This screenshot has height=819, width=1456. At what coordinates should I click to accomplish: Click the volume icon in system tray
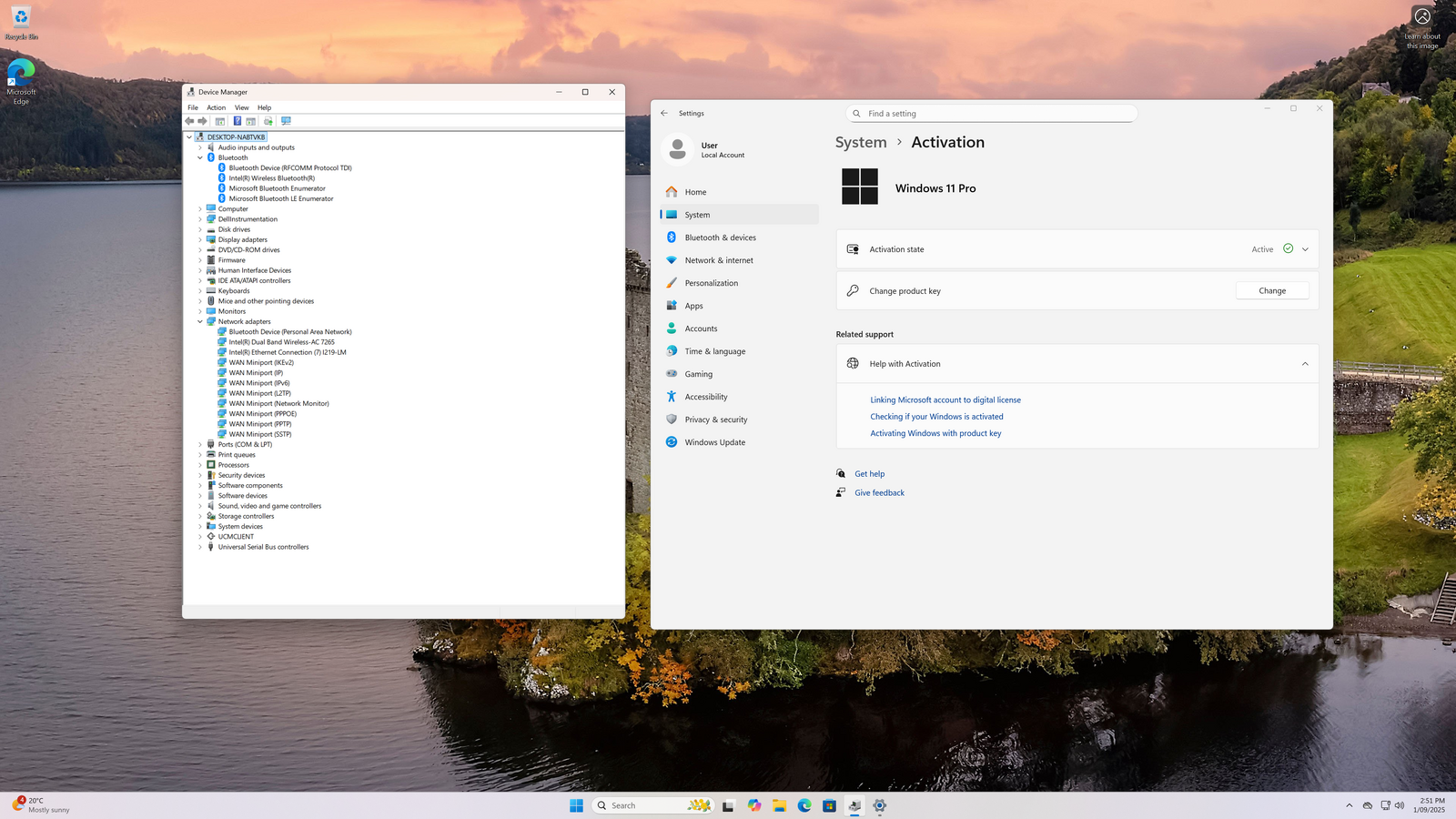1400,805
